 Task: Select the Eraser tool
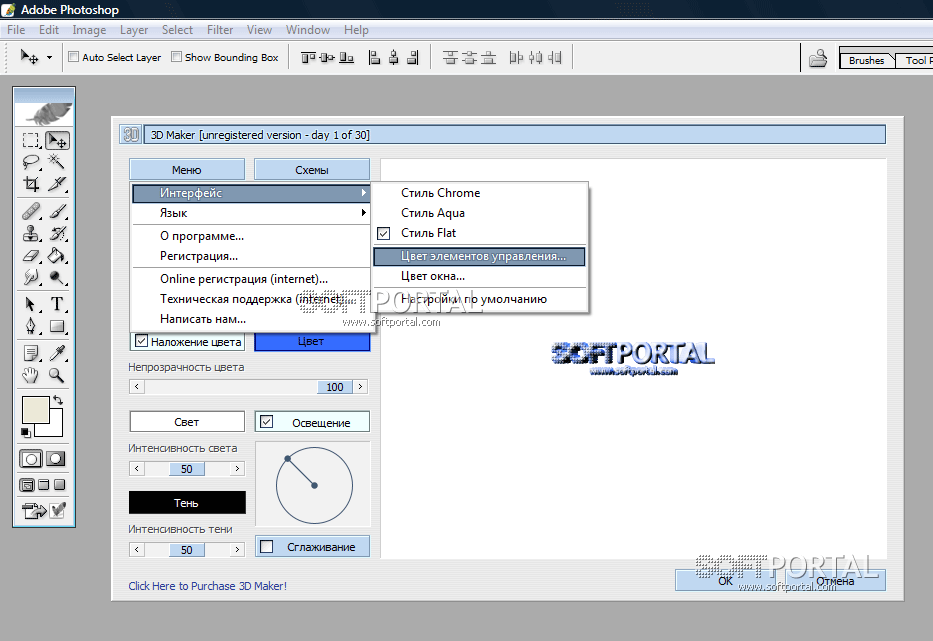[x=31, y=256]
